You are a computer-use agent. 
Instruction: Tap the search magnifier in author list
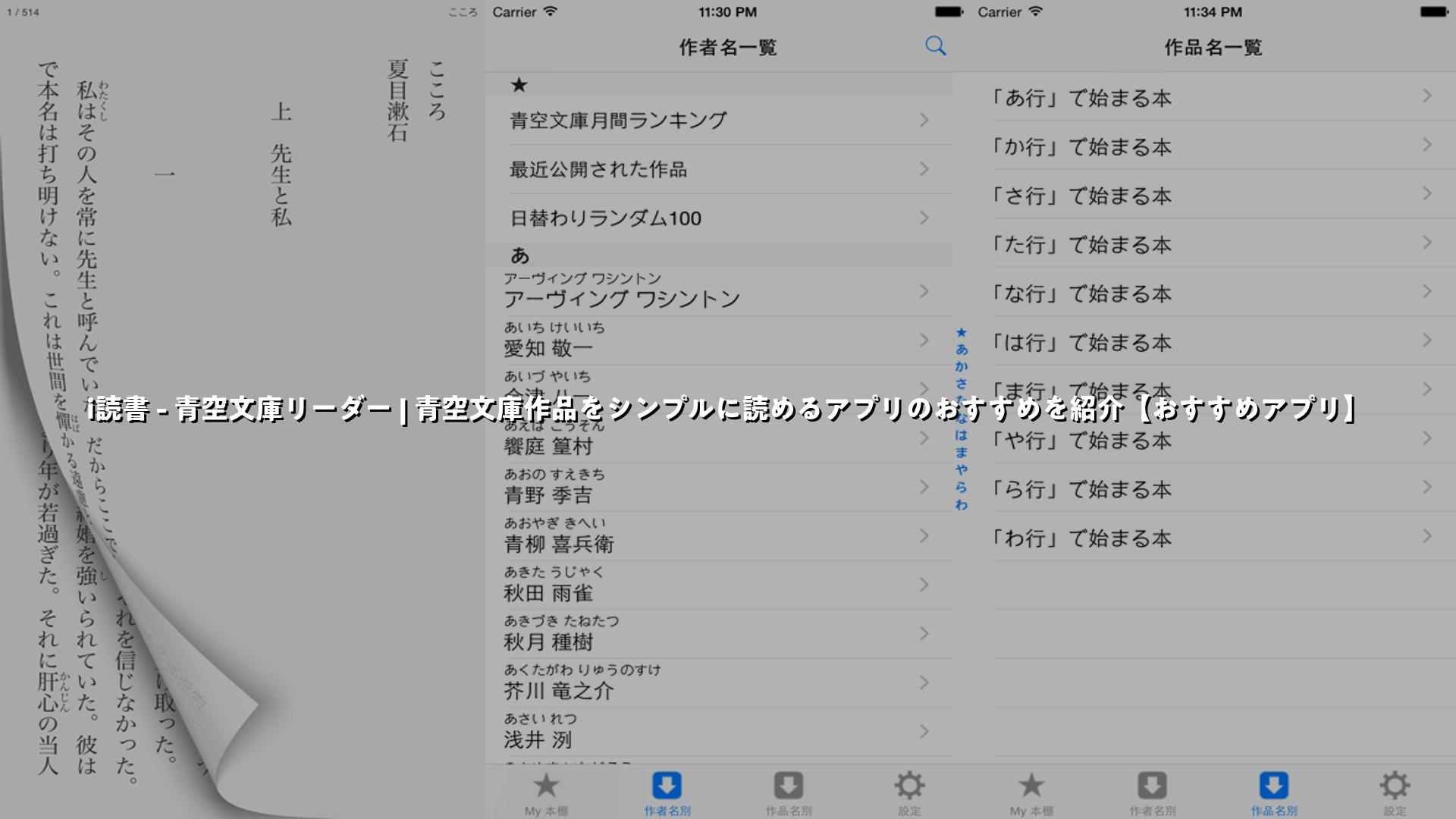point(936,46)
